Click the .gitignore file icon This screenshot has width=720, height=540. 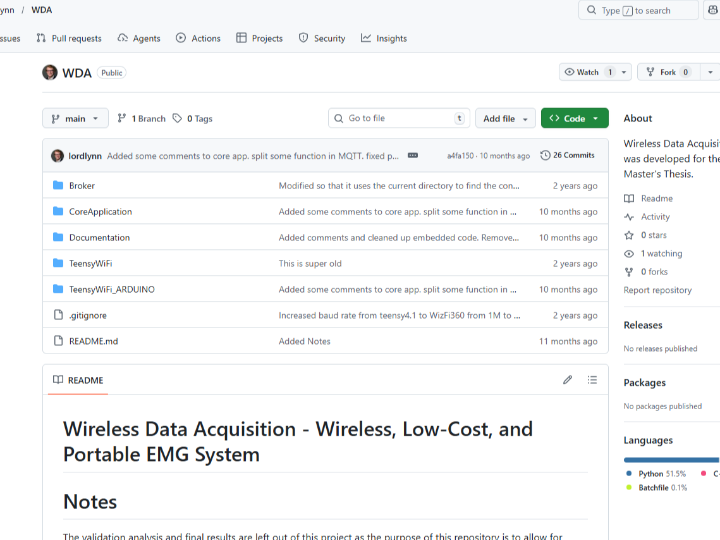58,315
